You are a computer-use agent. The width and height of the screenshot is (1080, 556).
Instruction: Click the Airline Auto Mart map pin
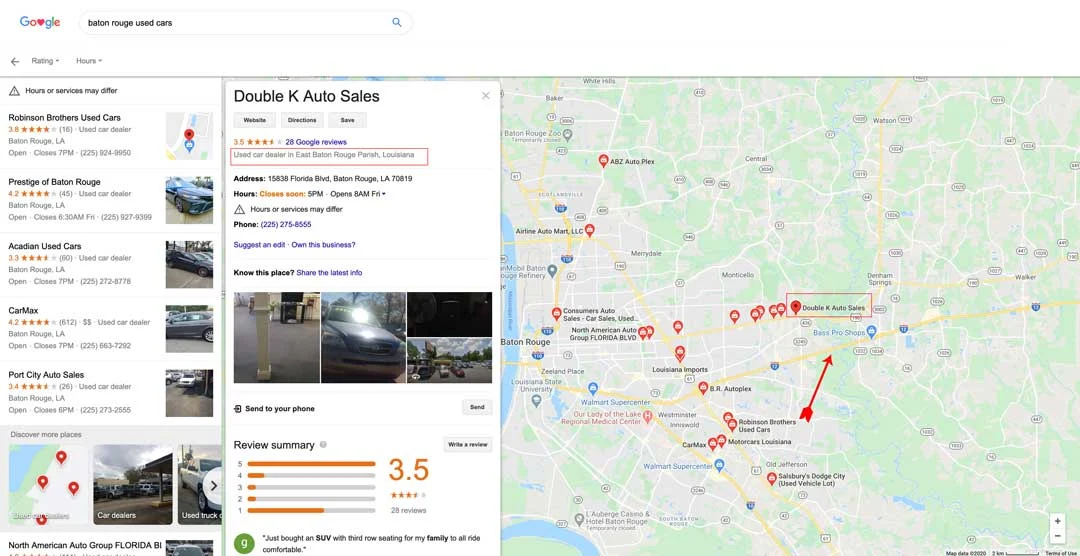pos(590,230)
